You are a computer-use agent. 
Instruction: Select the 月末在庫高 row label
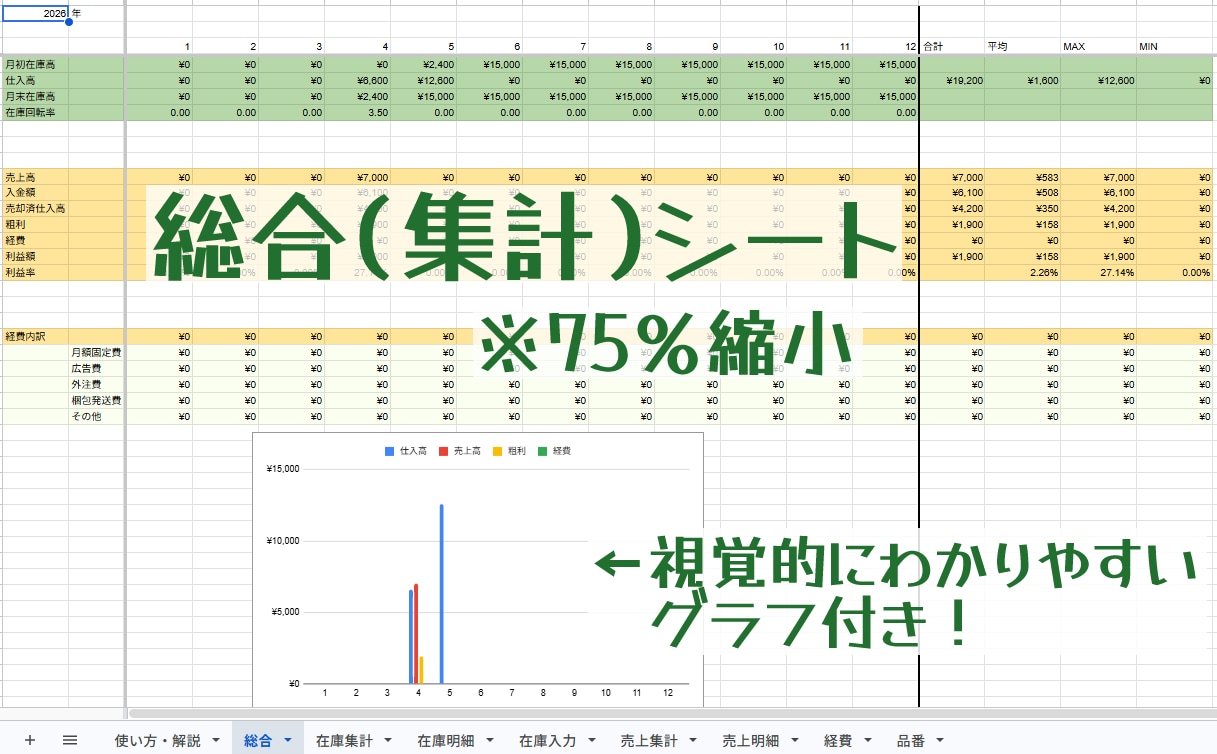click(x=30, y=97)
